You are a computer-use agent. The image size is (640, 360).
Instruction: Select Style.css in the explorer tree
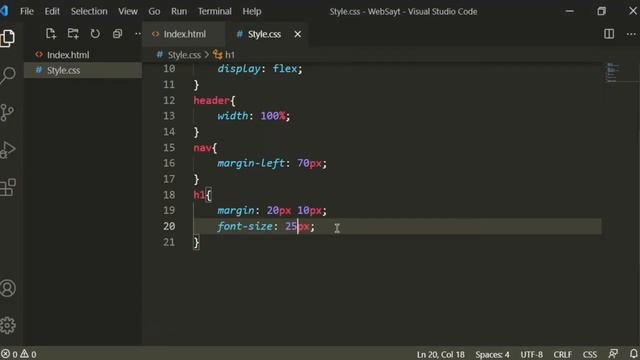click(83, 70)
